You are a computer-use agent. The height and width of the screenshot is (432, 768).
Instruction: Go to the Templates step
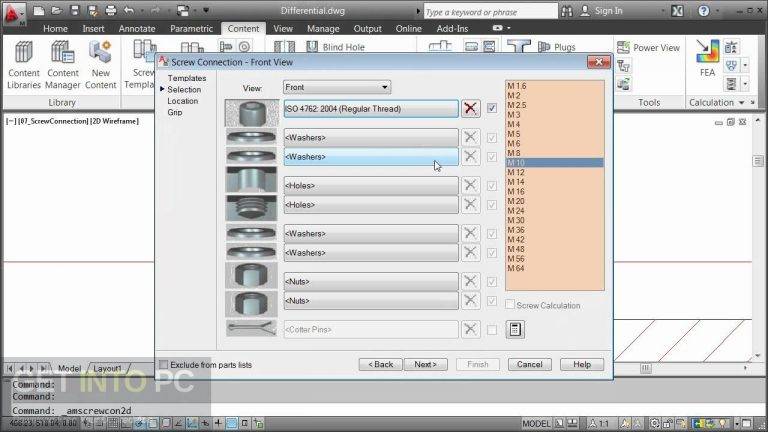pyautogui.click(x=187, y=78)
